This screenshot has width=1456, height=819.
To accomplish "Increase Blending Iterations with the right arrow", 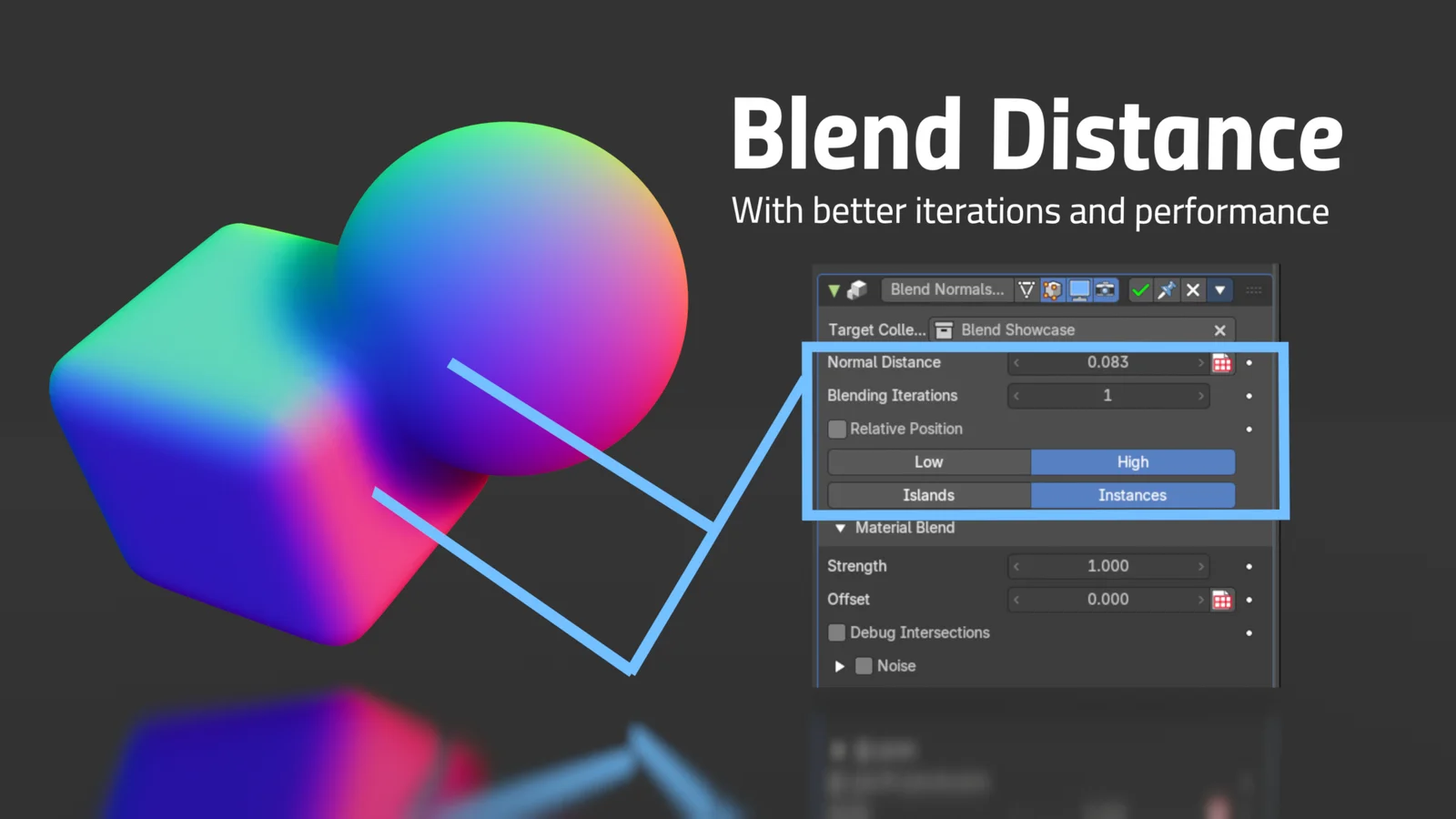I will [1200, 395].
